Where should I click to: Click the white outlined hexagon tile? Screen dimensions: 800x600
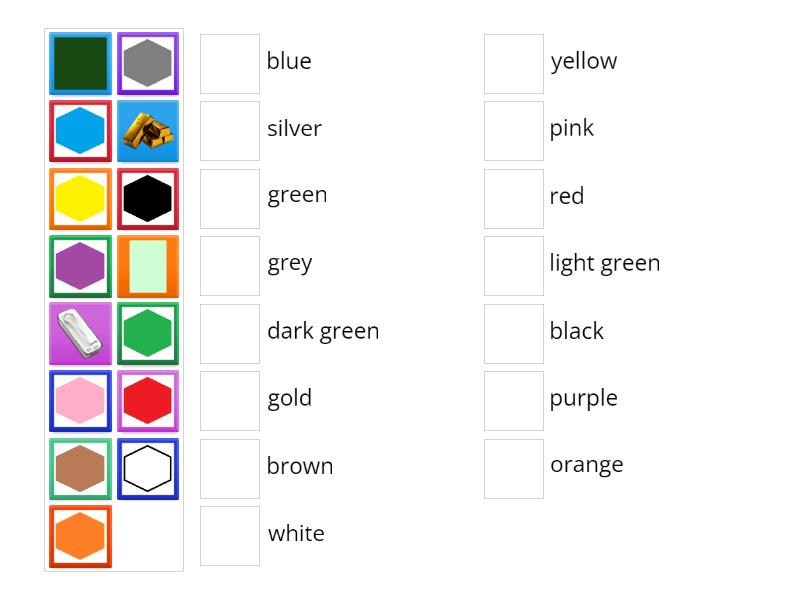tap(148, 468)
